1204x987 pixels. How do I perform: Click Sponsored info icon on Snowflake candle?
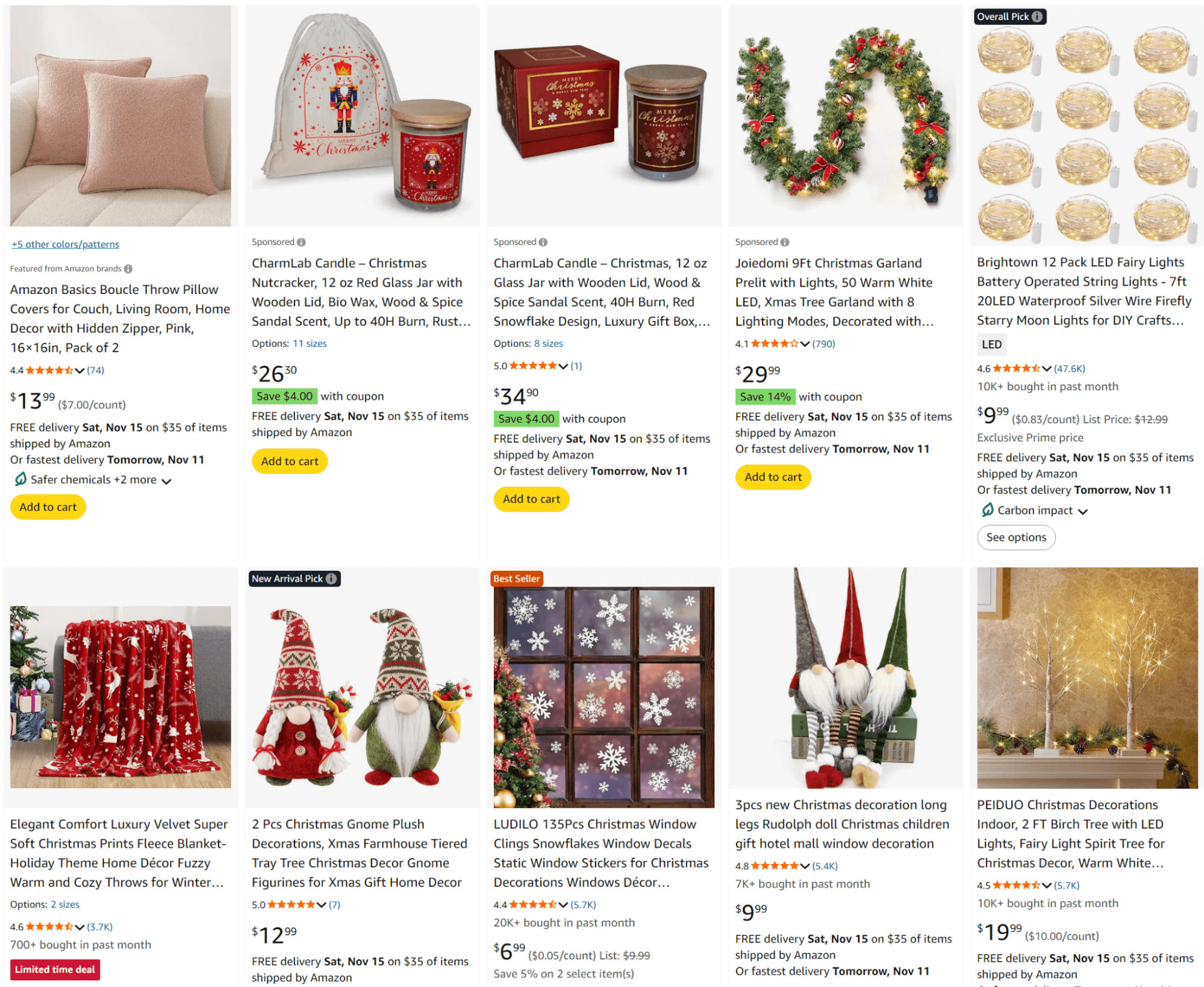[x=543, y=242]
